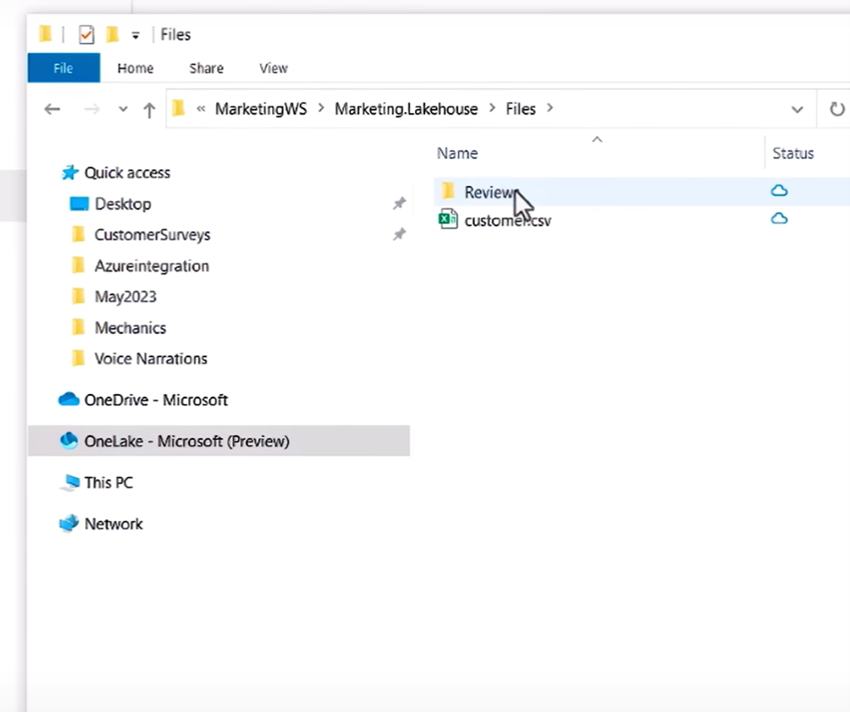The height and width of the screenshot is (712, 850).
Task: Click the New folder quick access icon
Action: [112, 34]
